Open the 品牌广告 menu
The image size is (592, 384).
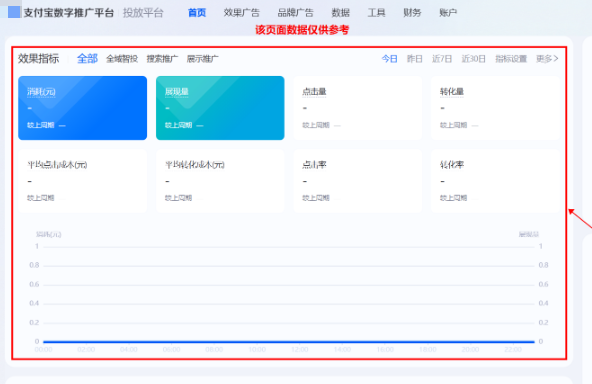pyautogui.click(x=295, y=13)
